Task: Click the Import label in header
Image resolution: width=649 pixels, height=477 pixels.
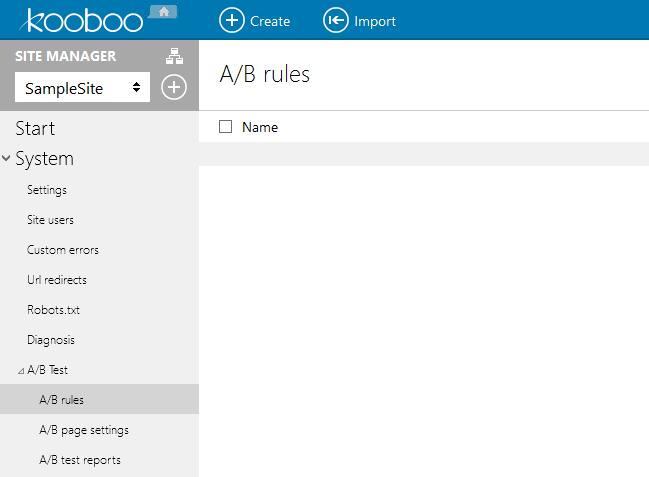Action: click(x=375, y=22)
